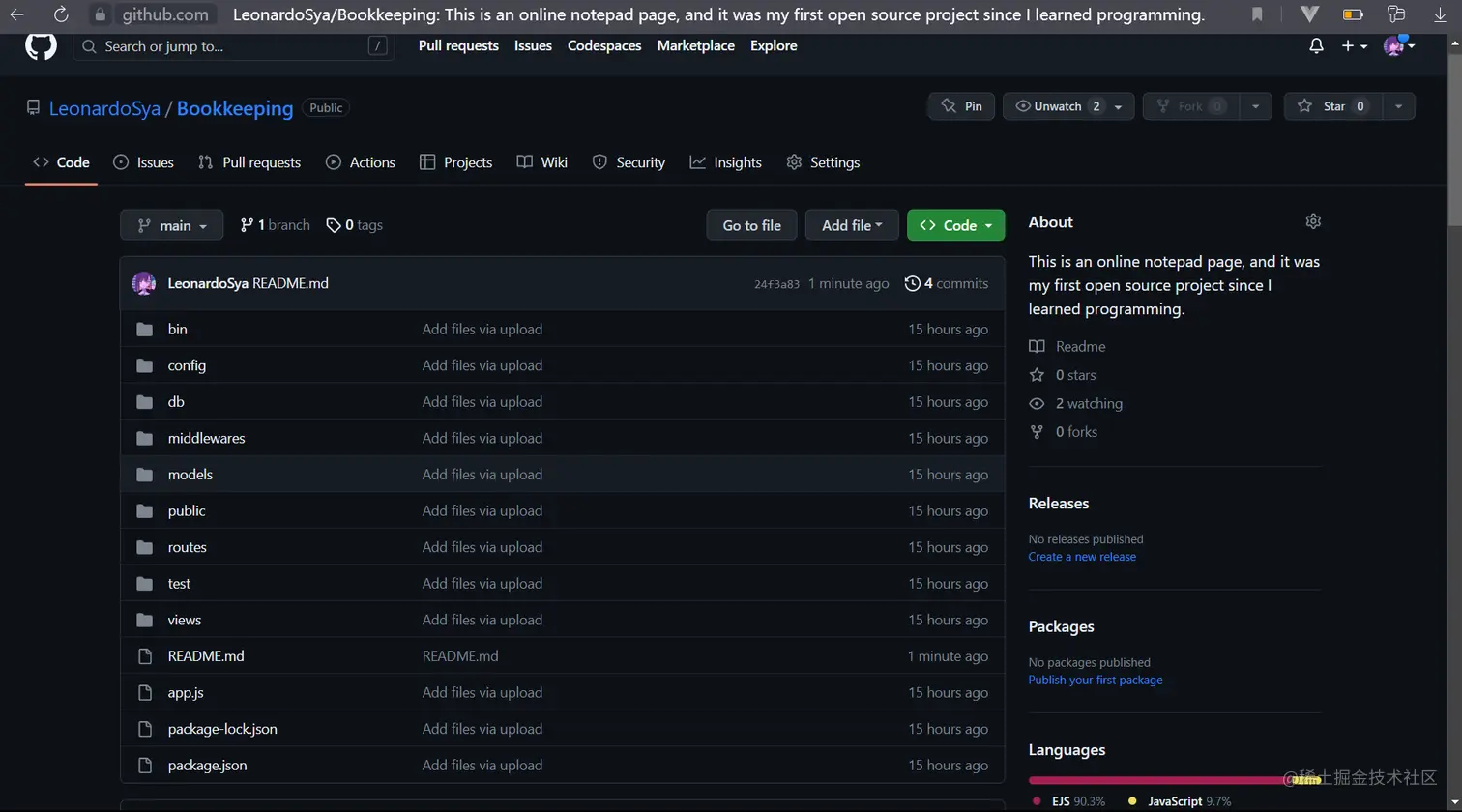Screen dimensions: 1462x812
Task: Select the Code tab
Action: 61,162
